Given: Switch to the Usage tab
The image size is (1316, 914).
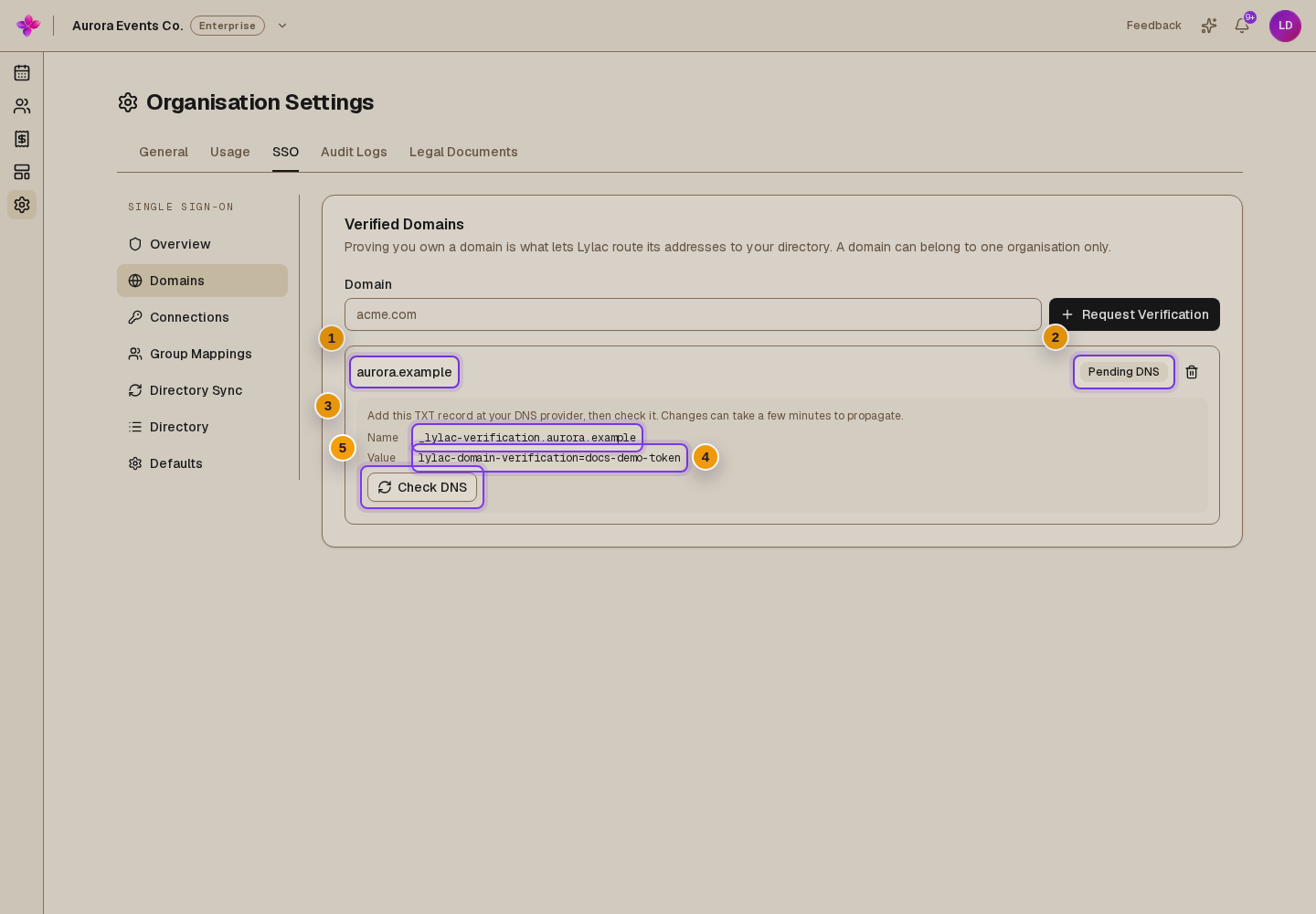Looking at the screenshot, I should [230, 152].
